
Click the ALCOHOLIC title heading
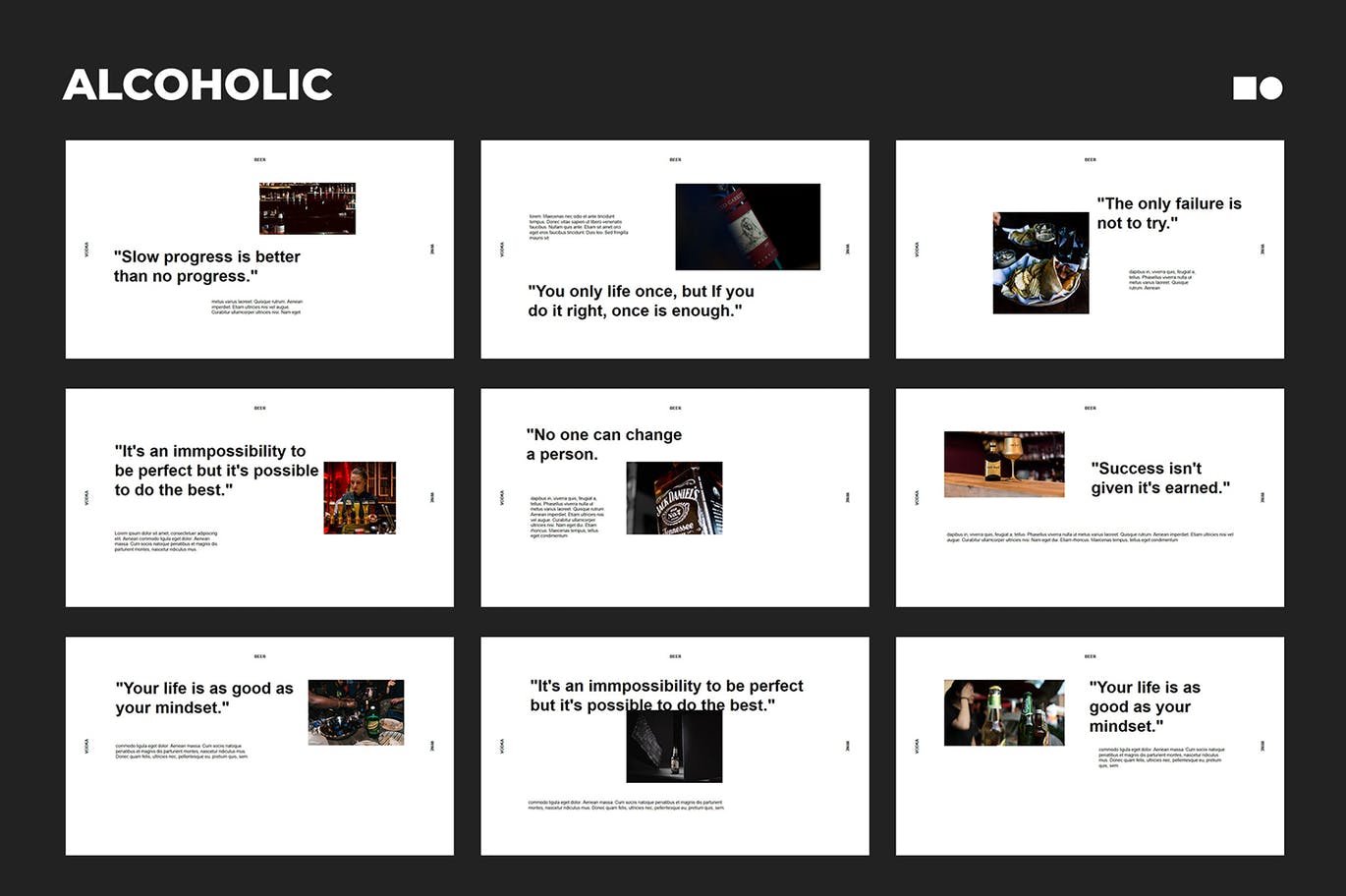[197, 85]
